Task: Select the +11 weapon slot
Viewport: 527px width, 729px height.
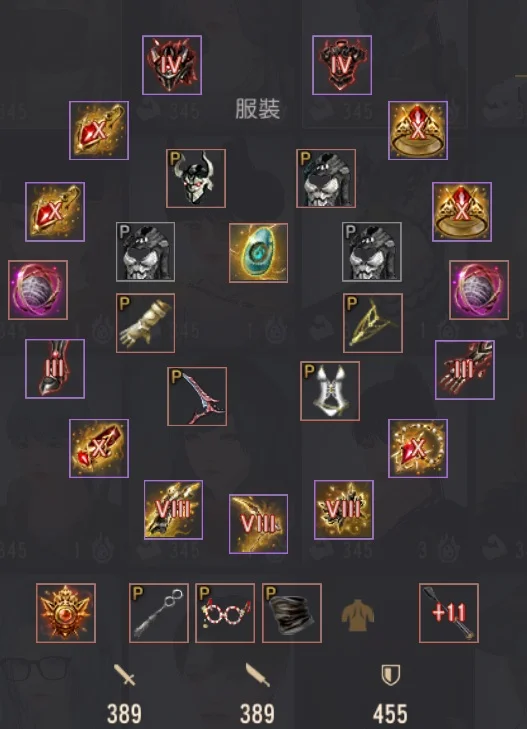Action: (x=449, y=613)
